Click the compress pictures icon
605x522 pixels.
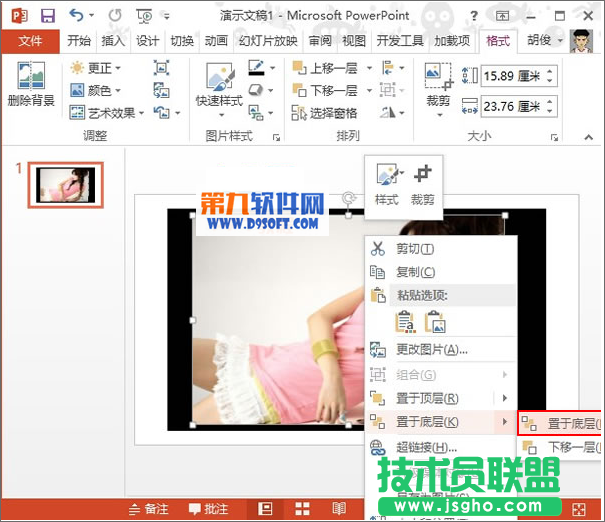point(161,68)
